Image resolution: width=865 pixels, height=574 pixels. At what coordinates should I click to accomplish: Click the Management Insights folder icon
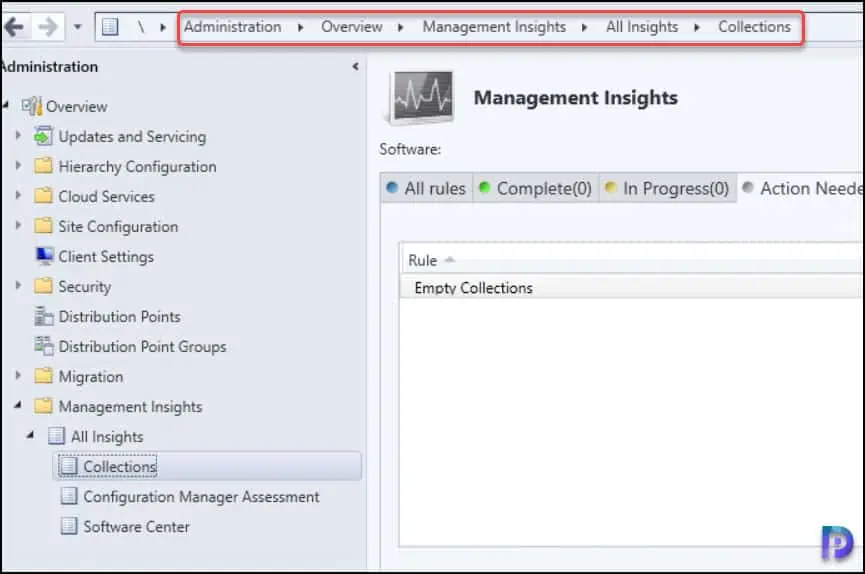point(44,406)
